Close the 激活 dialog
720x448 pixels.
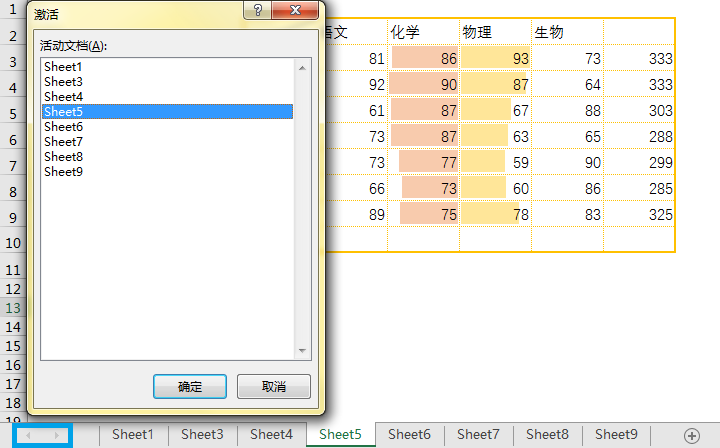[x=295, y=10]
